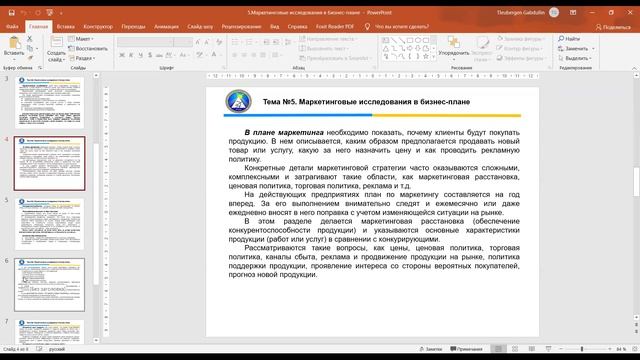The height and width of the screenshot is (360, 640).
Task: Copy selection using the Copy icon
Action: pyautogui.click(x=30, y=48)
